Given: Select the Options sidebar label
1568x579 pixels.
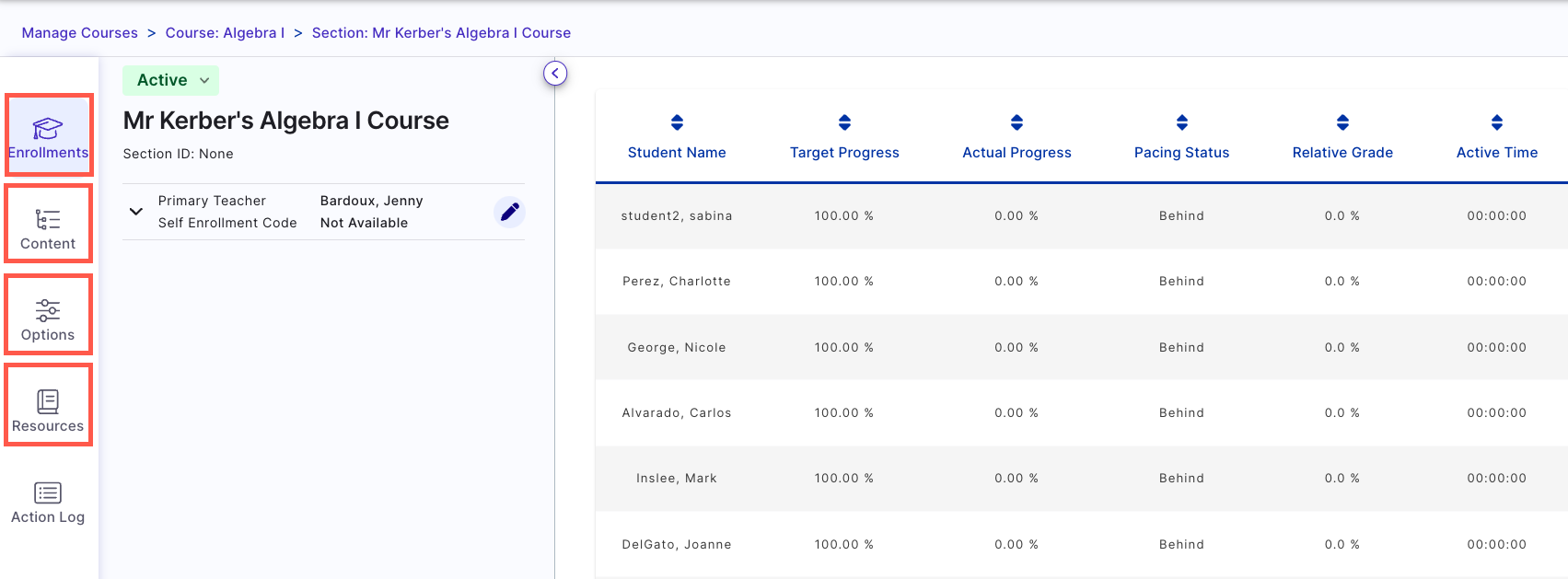Looking at the screenshot, I should click(48, 335).
